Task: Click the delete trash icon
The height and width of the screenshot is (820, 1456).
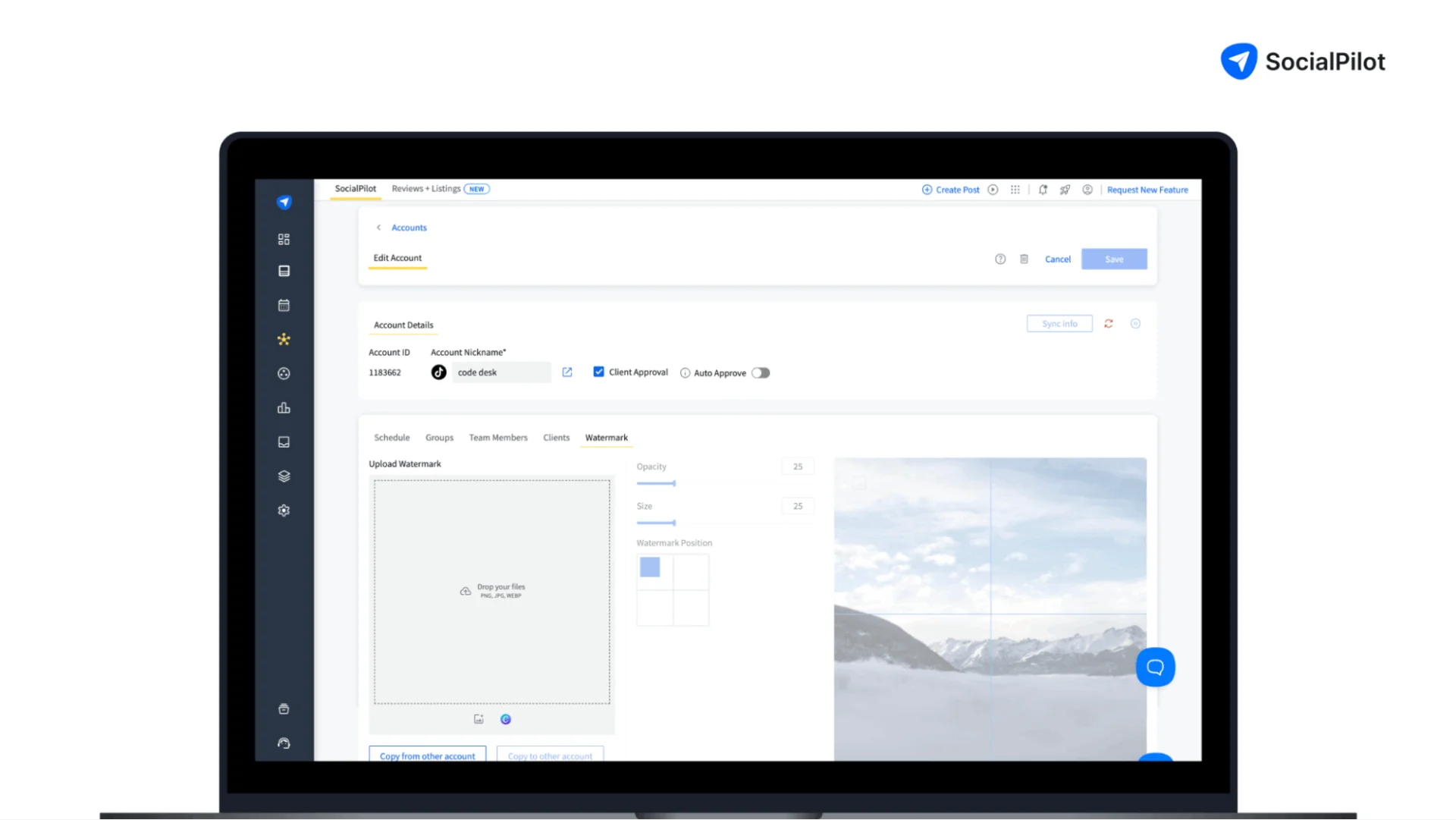Action: point(1024,259)
